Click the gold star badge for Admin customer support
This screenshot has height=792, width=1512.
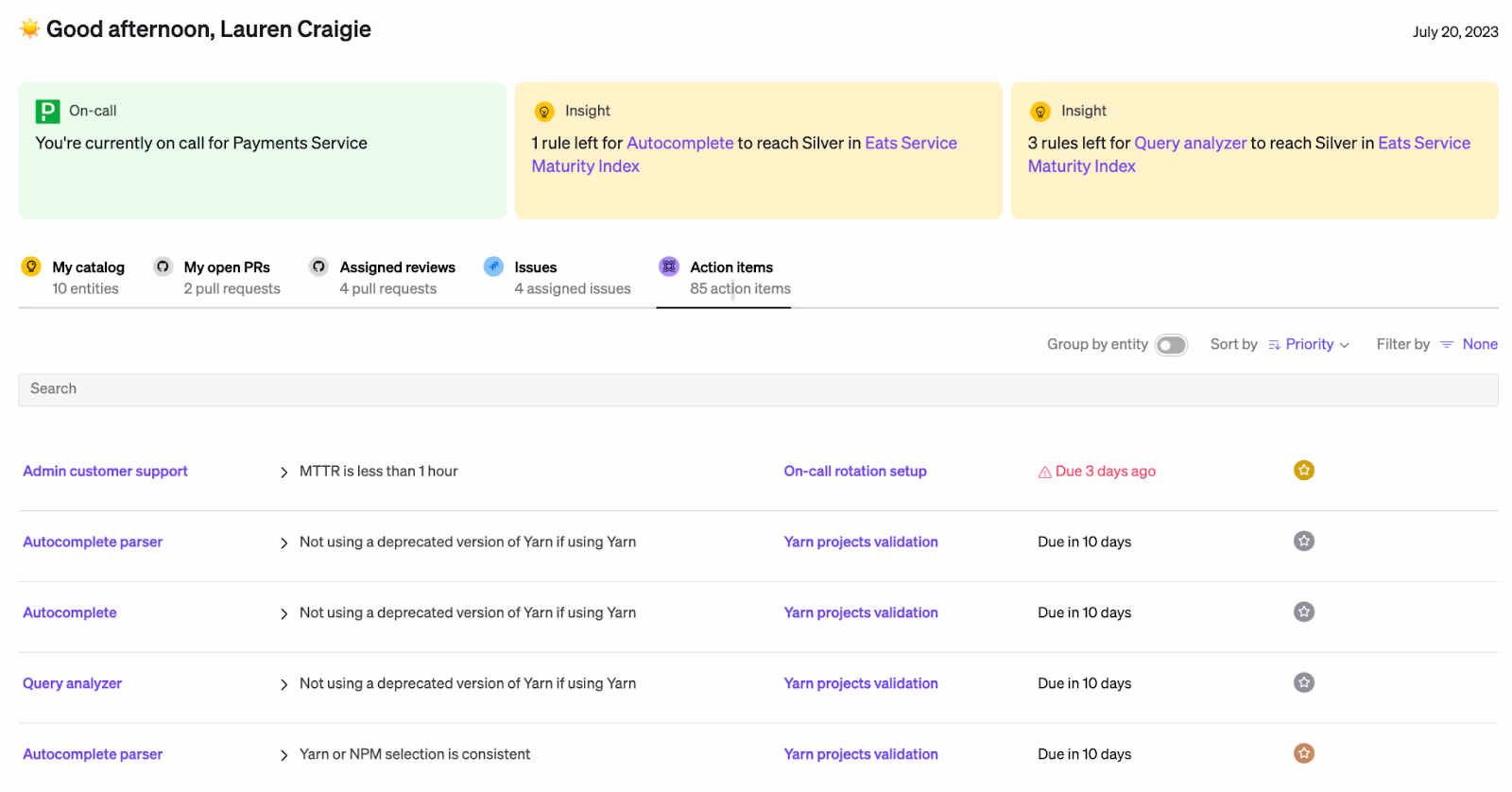point(1304,471)
